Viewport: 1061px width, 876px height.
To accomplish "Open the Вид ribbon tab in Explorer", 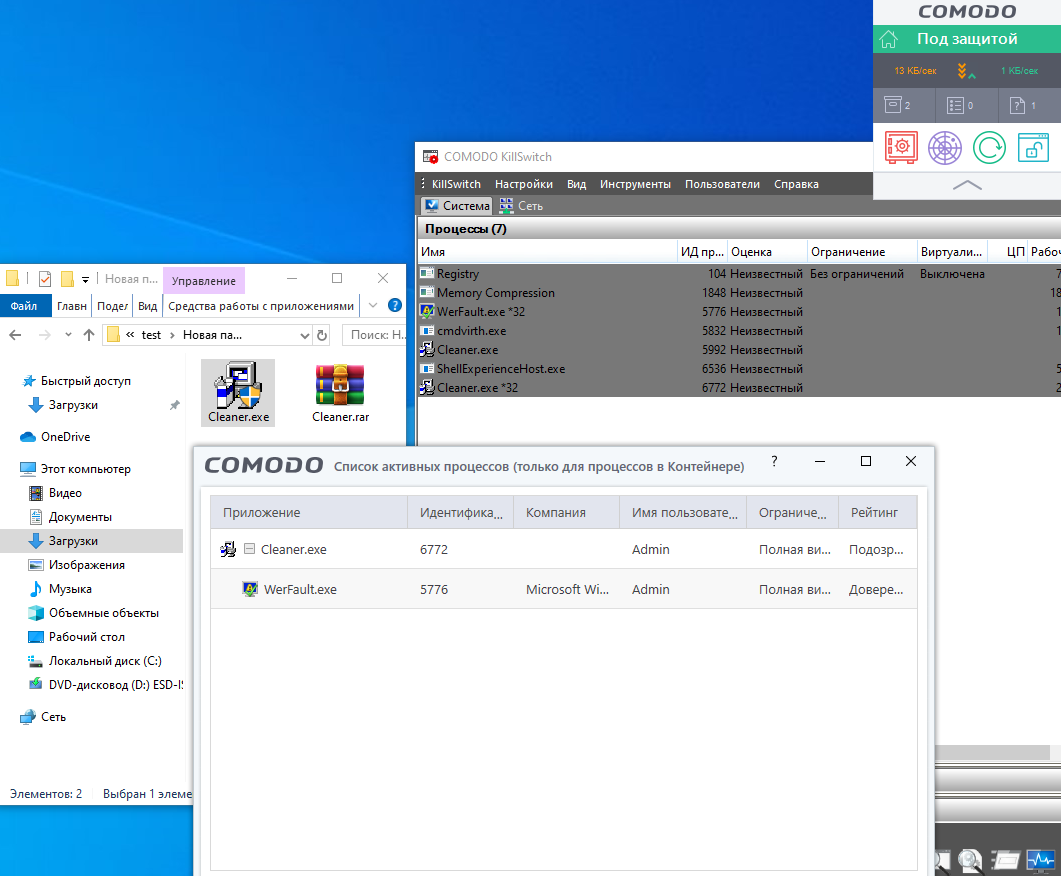I will (x=148, y=306).
